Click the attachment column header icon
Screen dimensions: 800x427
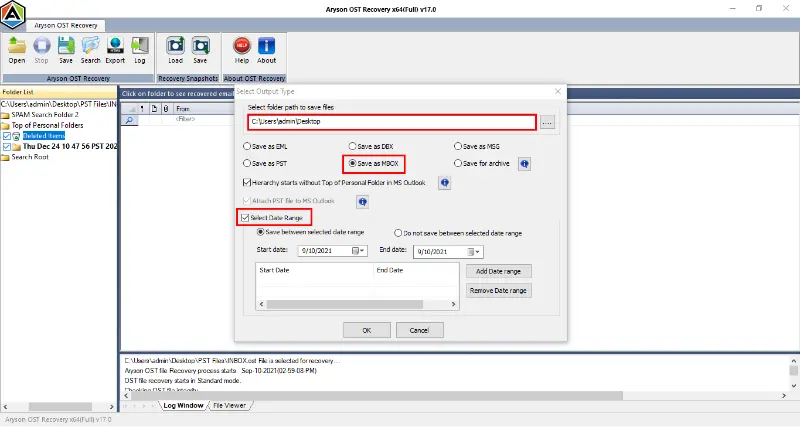[x=166, y=109]
